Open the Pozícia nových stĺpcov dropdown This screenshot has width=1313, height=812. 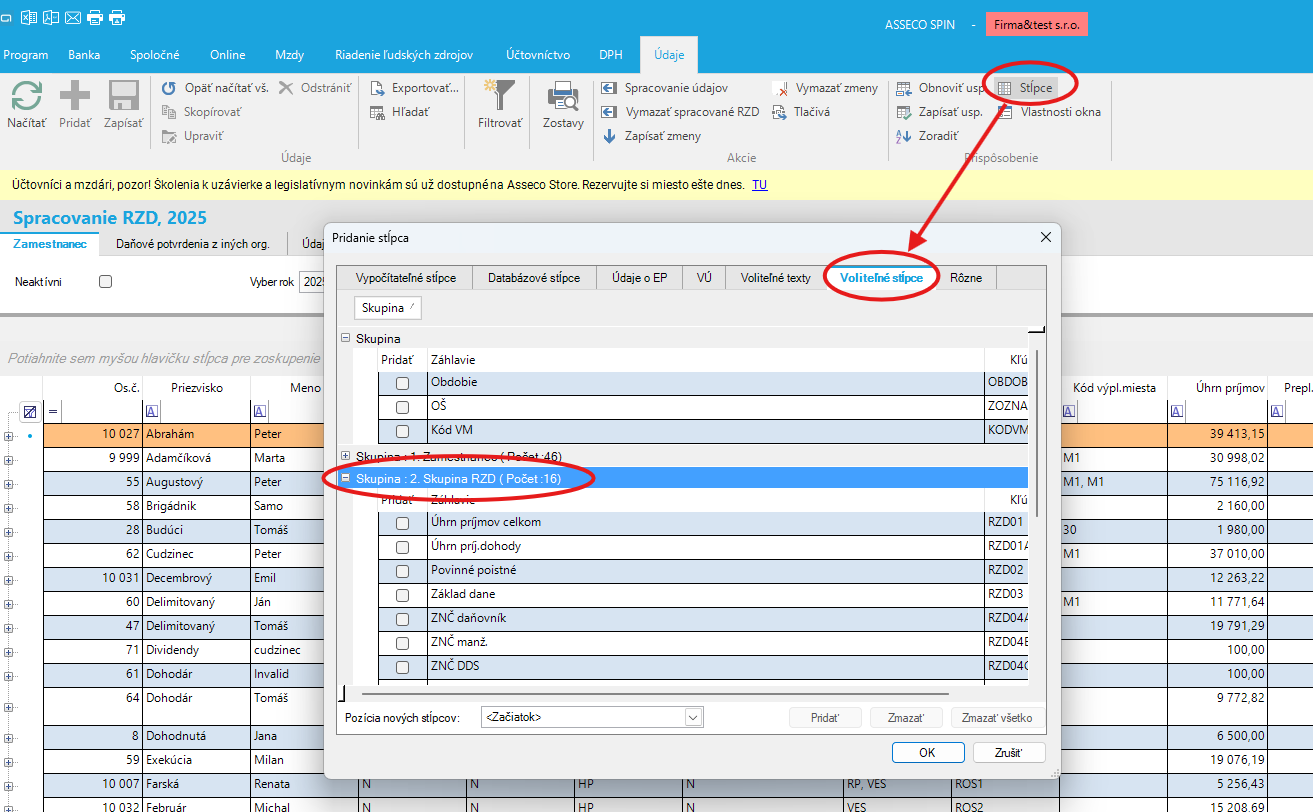[x=693, y=717]
